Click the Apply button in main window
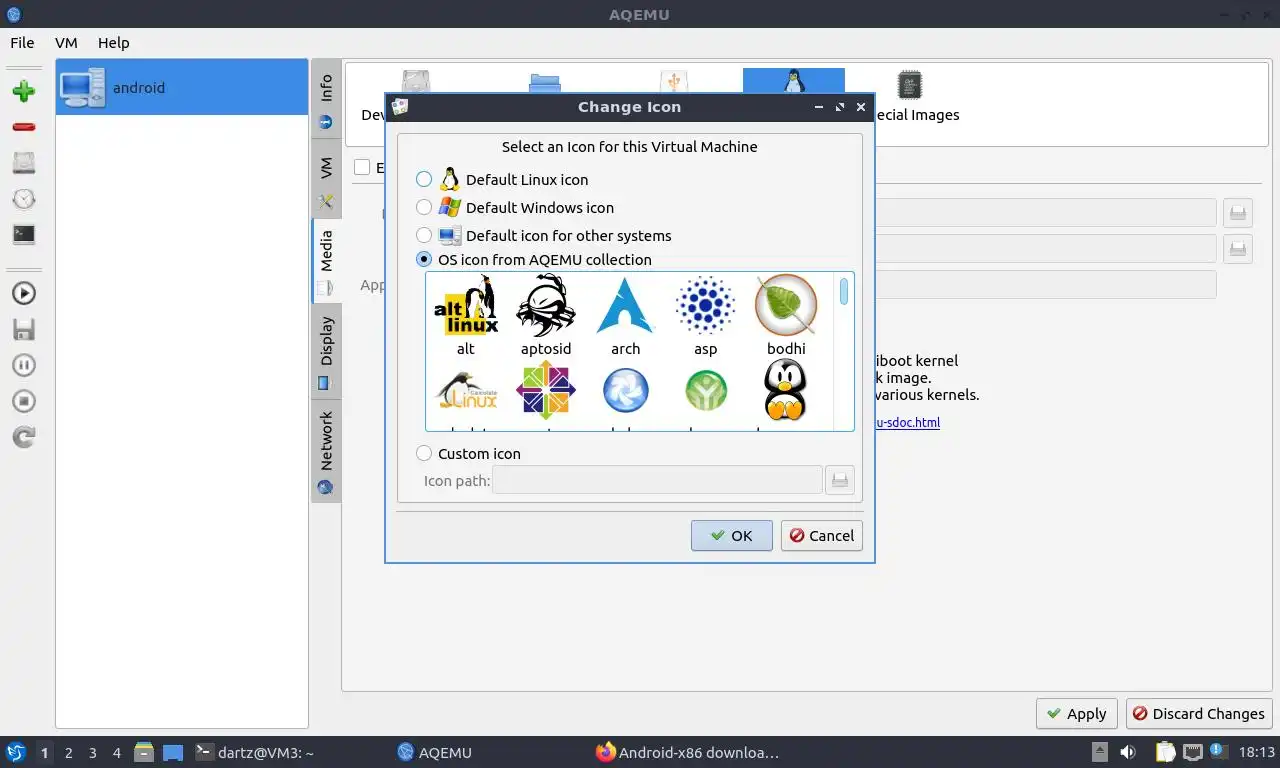This screenshot has height=768, width=1280. 1076,713
